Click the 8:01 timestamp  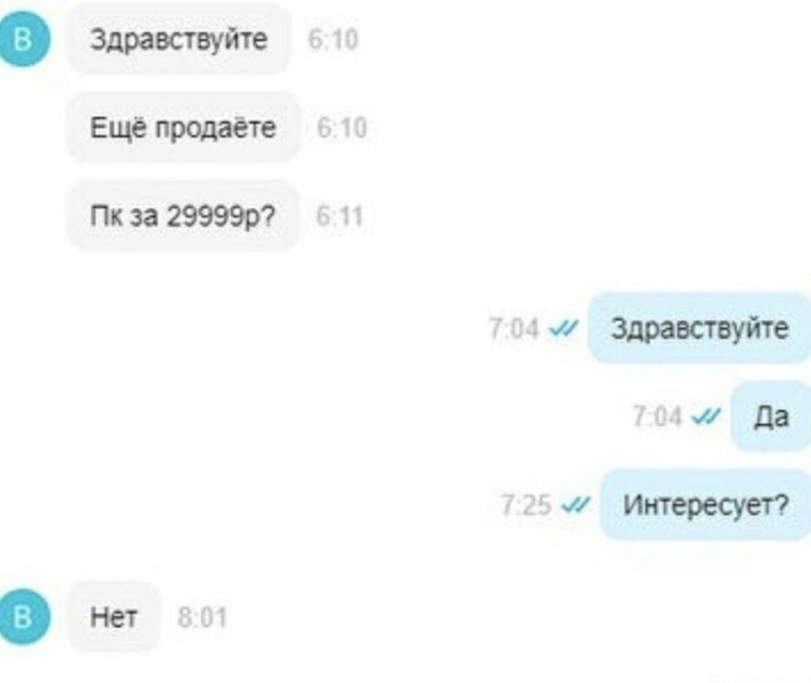coord(202,617)
